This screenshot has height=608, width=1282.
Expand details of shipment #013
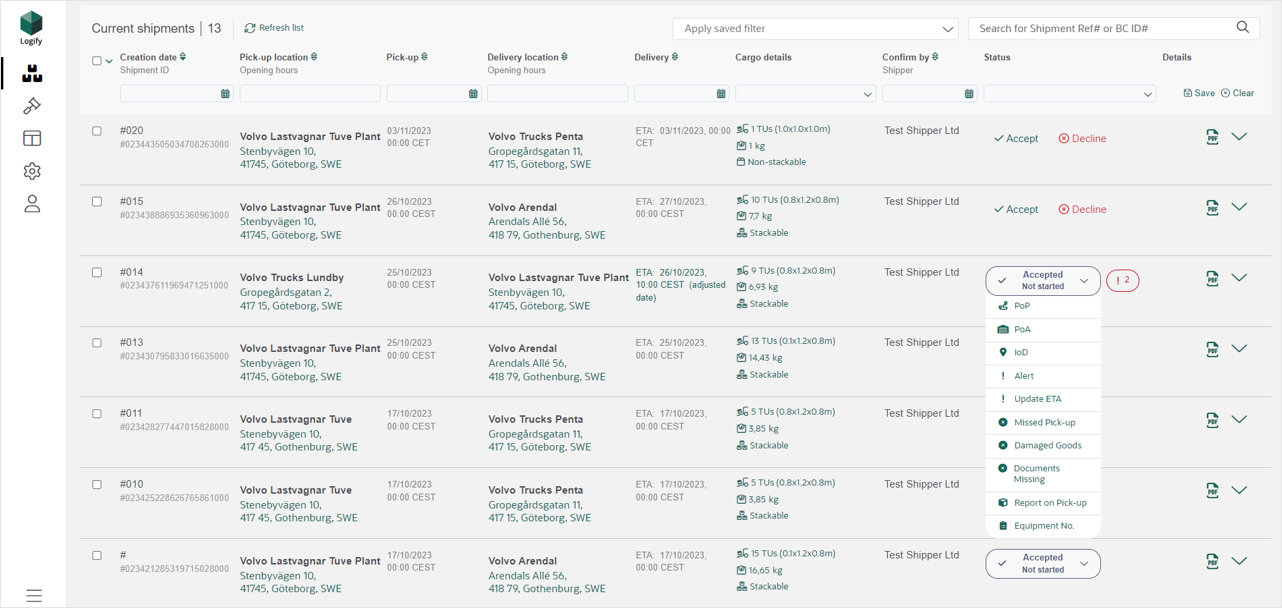click(1239, 349)
